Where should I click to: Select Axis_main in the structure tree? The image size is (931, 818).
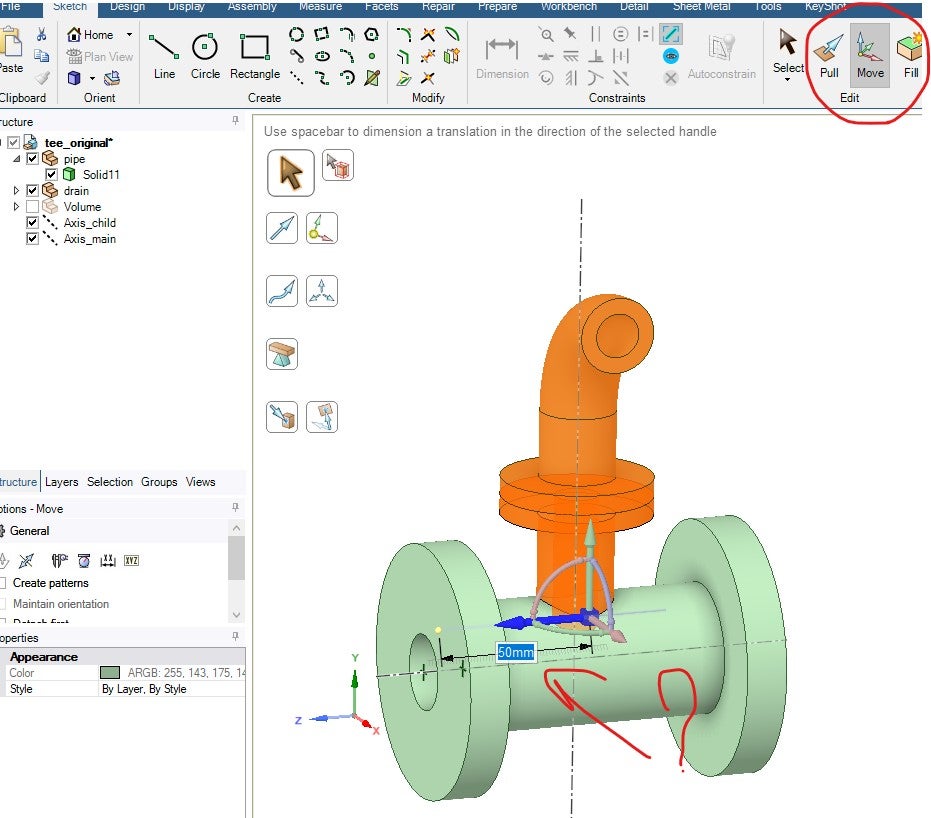point(90,239)
